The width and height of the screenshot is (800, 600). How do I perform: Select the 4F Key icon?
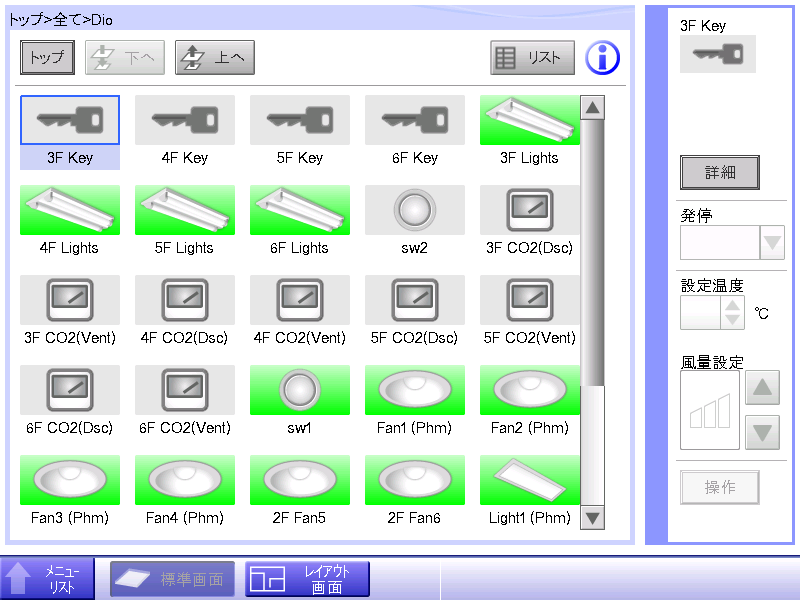(185, 120)
